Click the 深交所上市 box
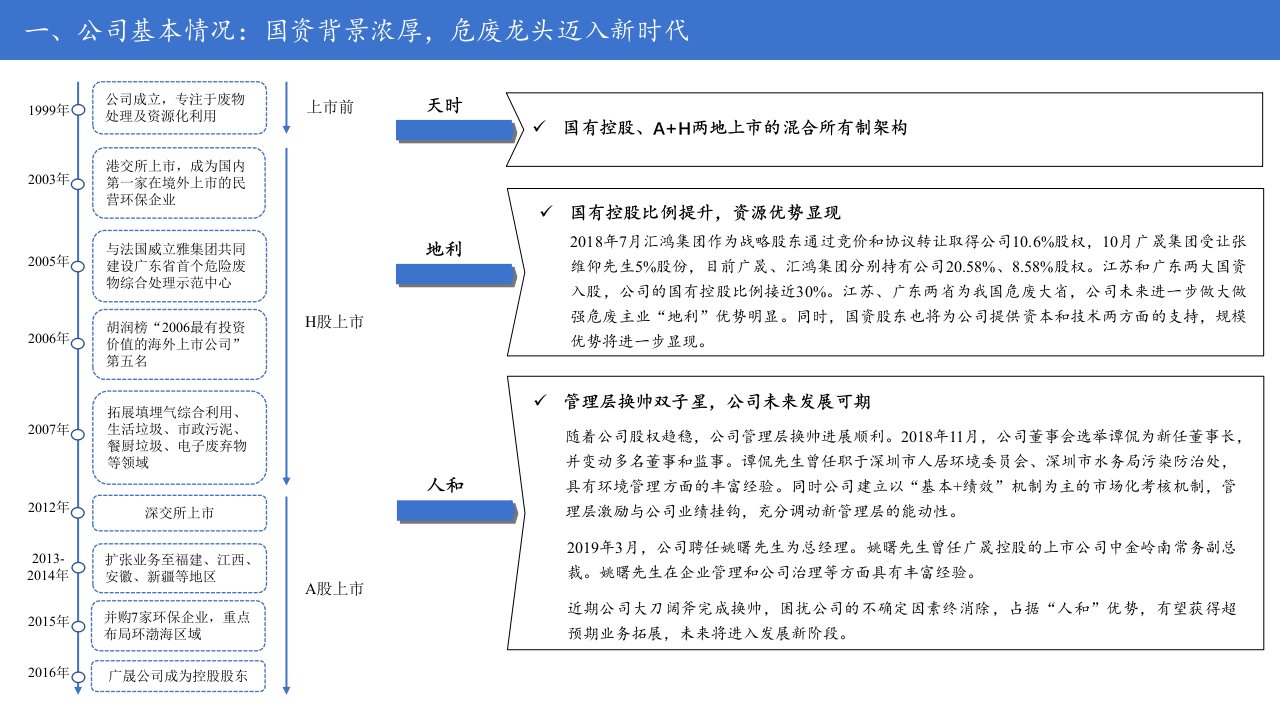This screenshot has width=1280, height=720. [179, 513]
